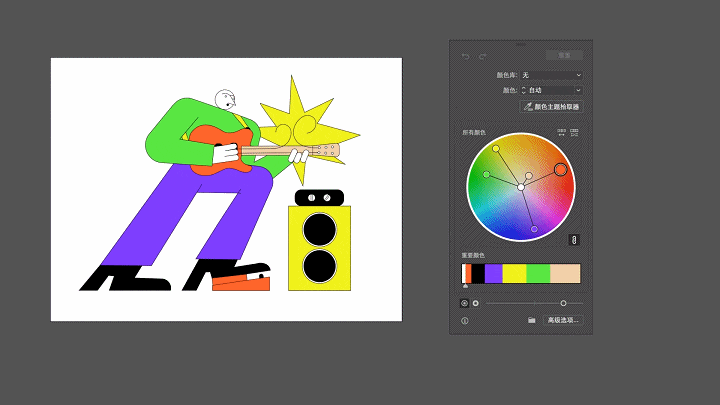
Task: Click the folder icon to save colors
Action: [532, 321]
